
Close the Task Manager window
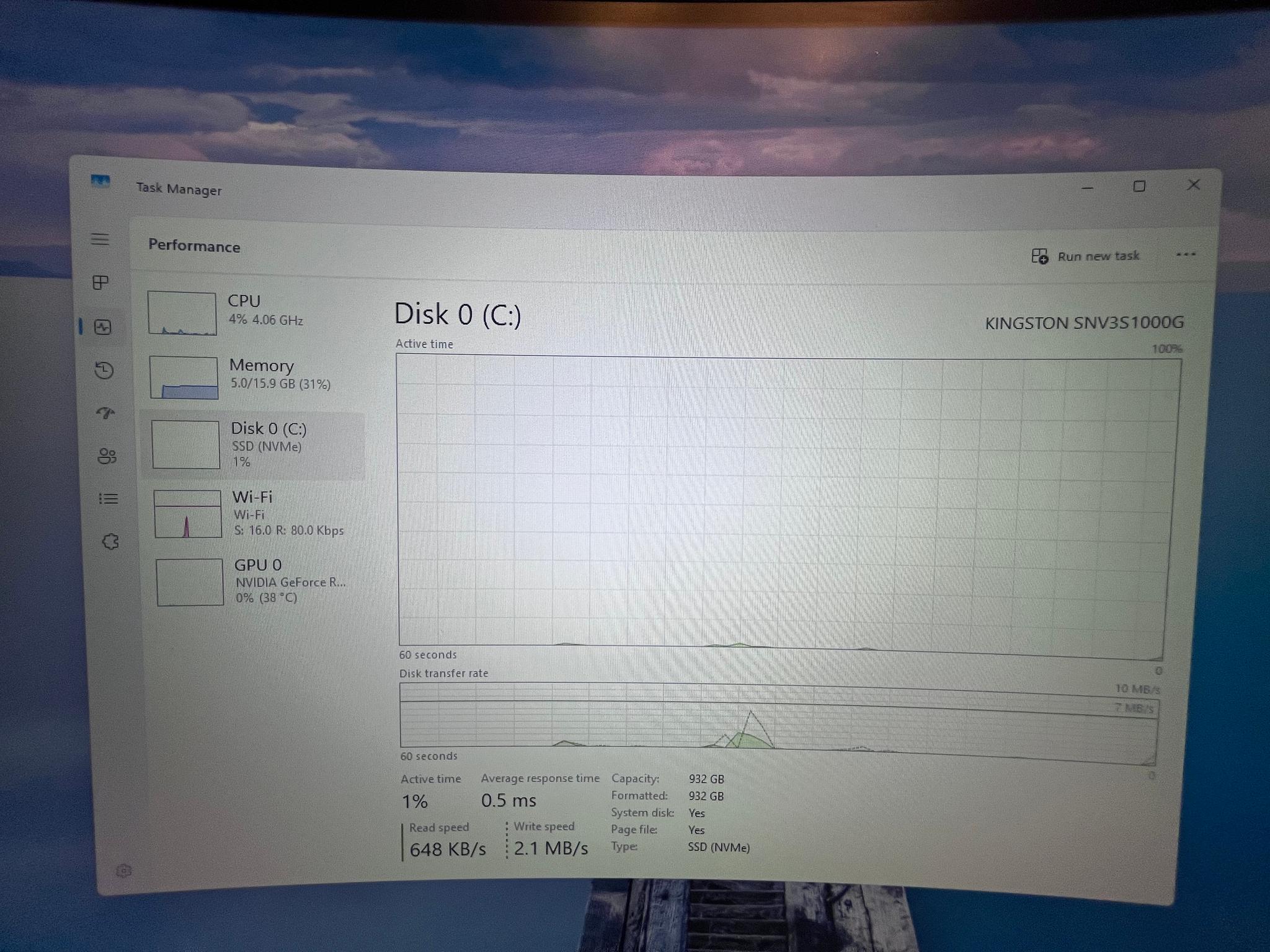tap(1194, 185)
